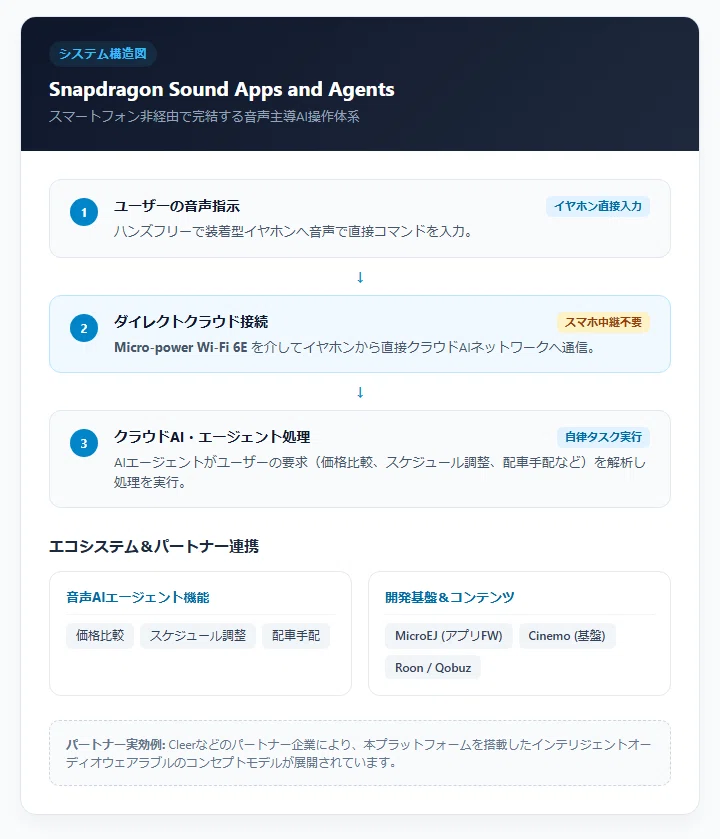Click the Cinemo (基盤) chip
Screen dimensions: 720x839
coord(567,636)
